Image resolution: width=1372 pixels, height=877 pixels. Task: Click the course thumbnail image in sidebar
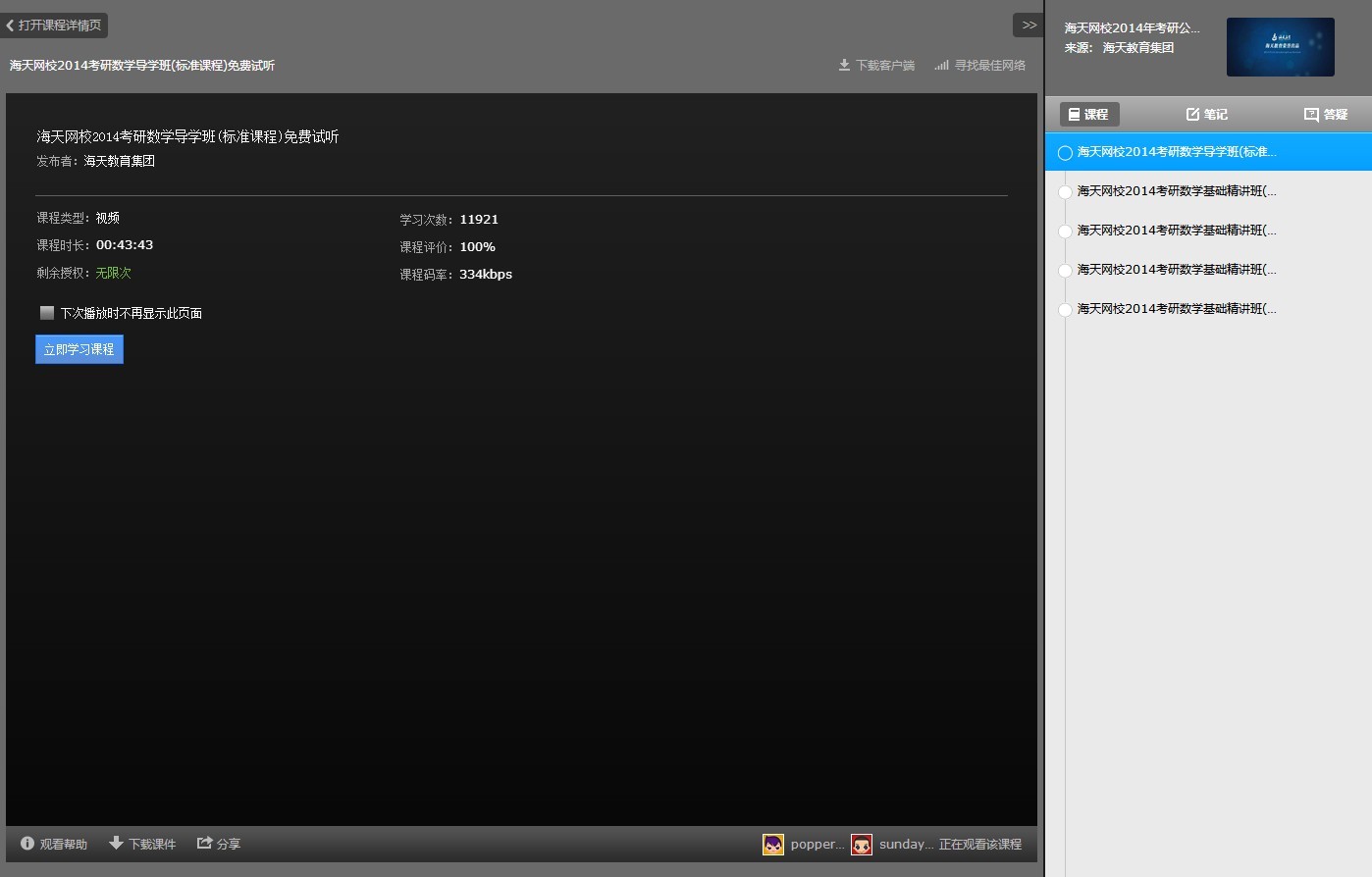click(x=1280, y=47)
